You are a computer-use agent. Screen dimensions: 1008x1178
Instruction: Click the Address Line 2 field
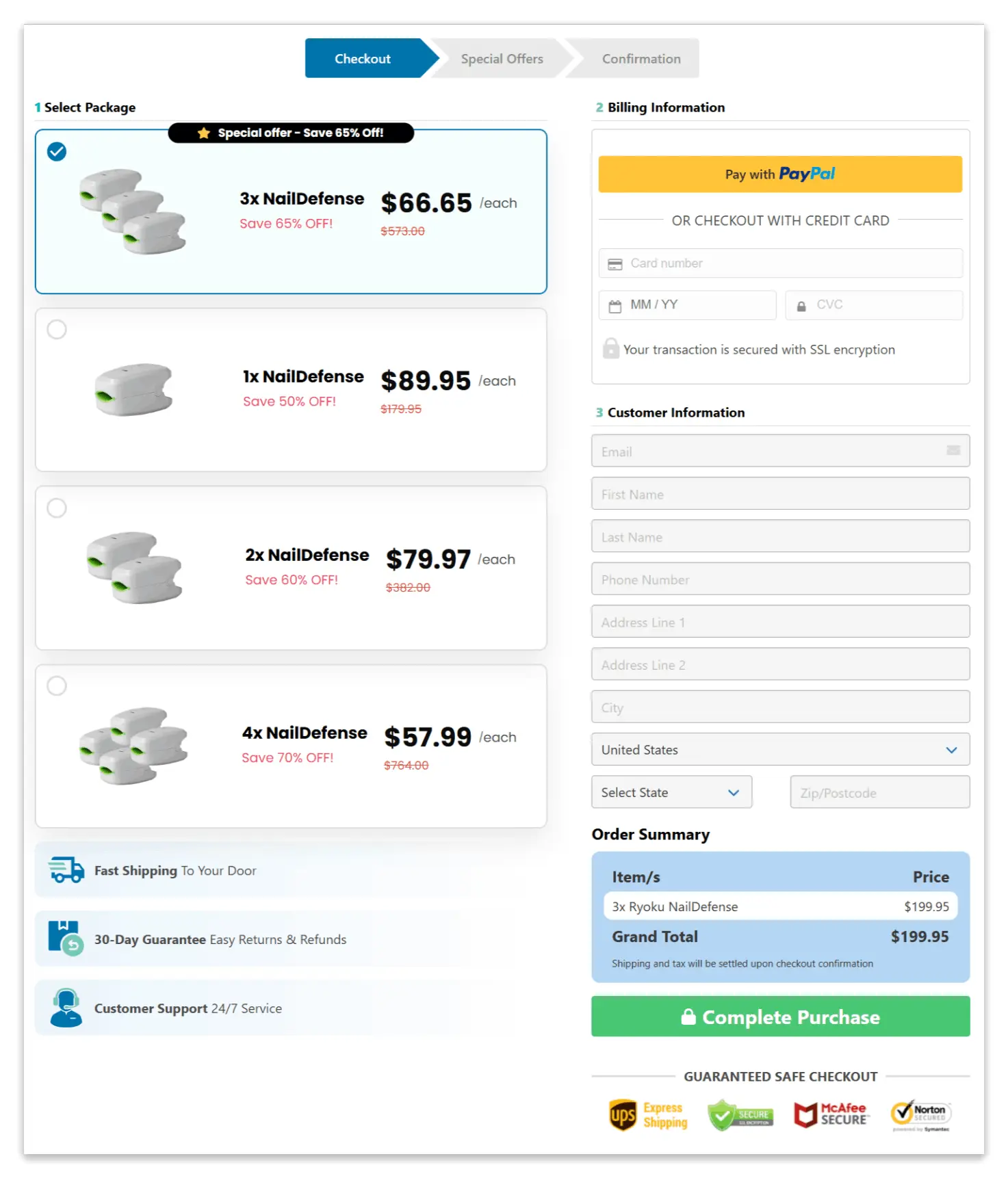(780, 664)
